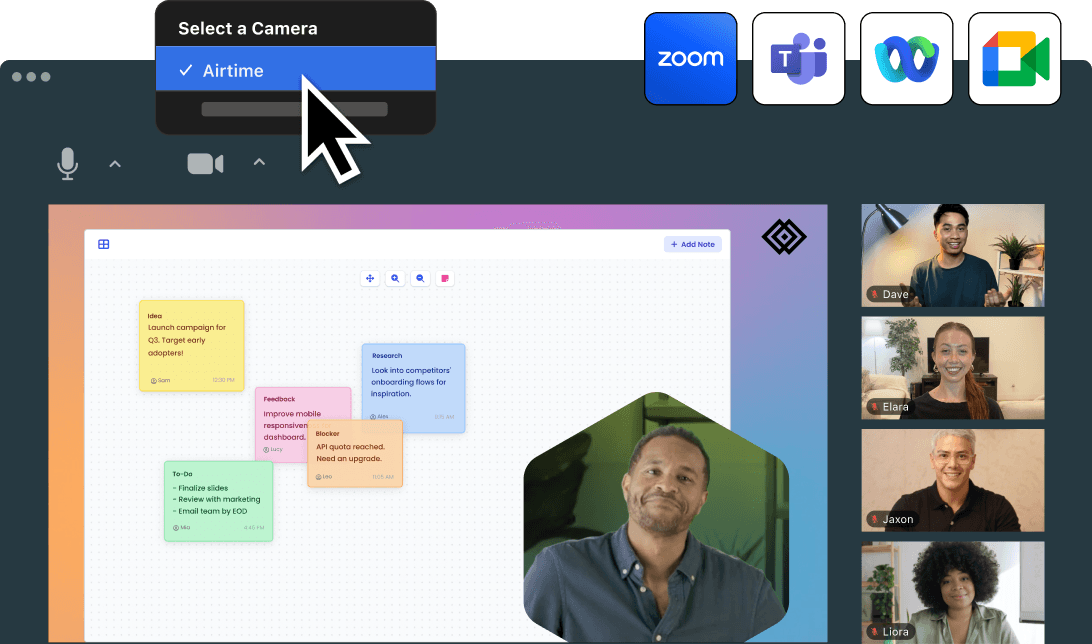Screen dimensions: 1092x644
Task: Click the author name Sam on Idea note
Action: tap(164, 380)
